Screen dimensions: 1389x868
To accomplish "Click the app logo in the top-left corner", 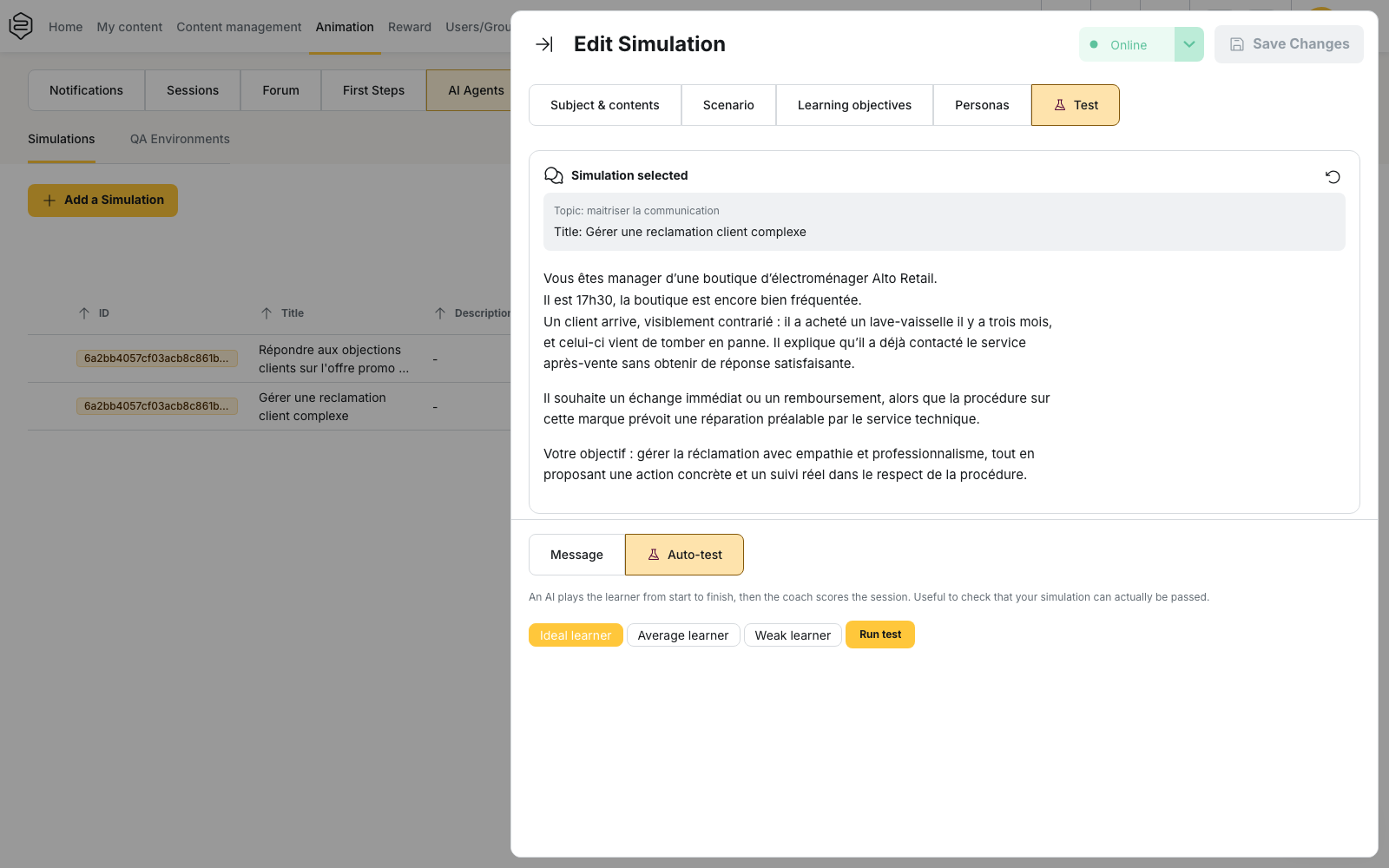I will tap(21, 26).
